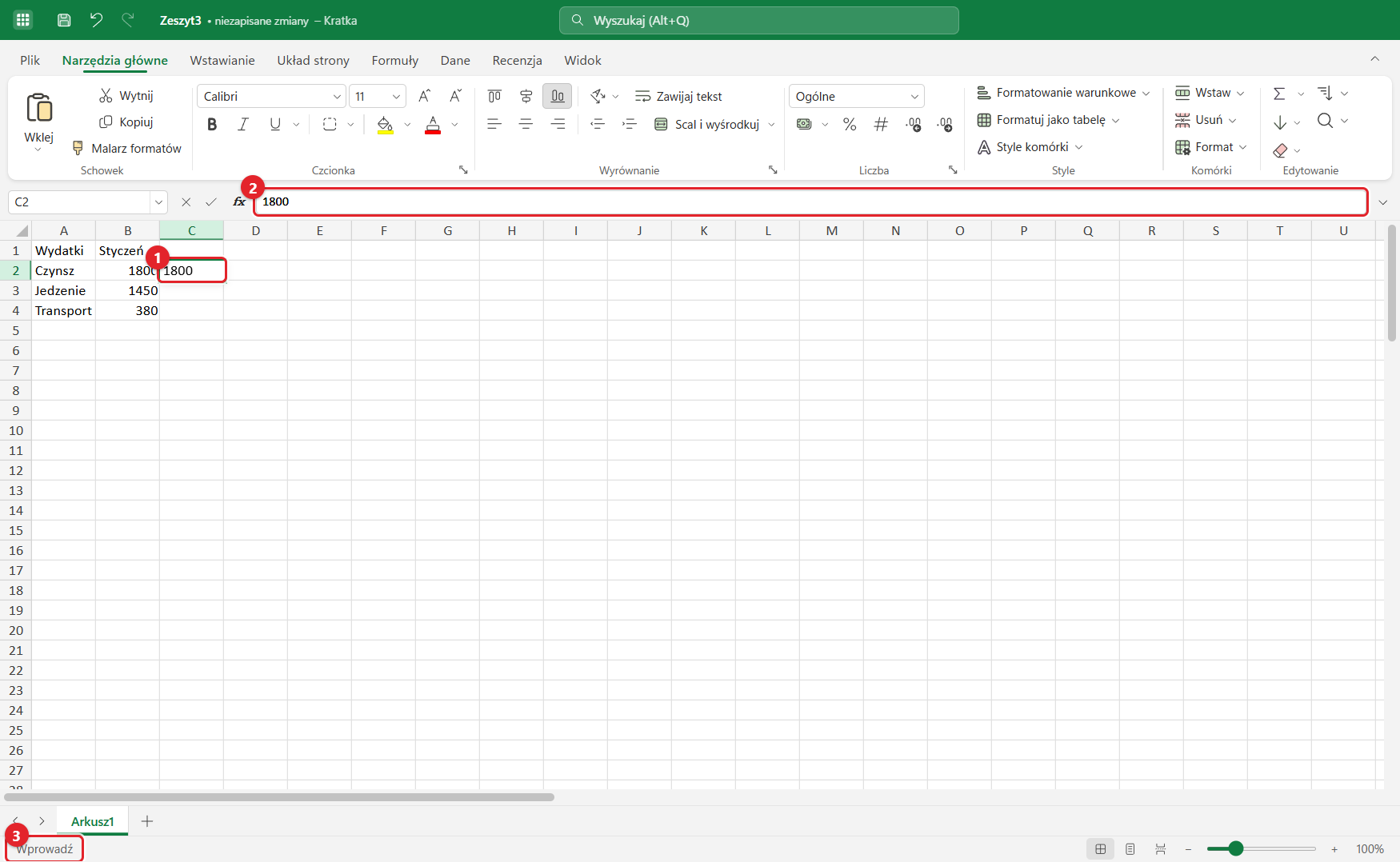This screenshot has width=1400, height=862.
Task: Click the Find magnifier icon in Edytowanie
Action: click(x=1325, y=121)
